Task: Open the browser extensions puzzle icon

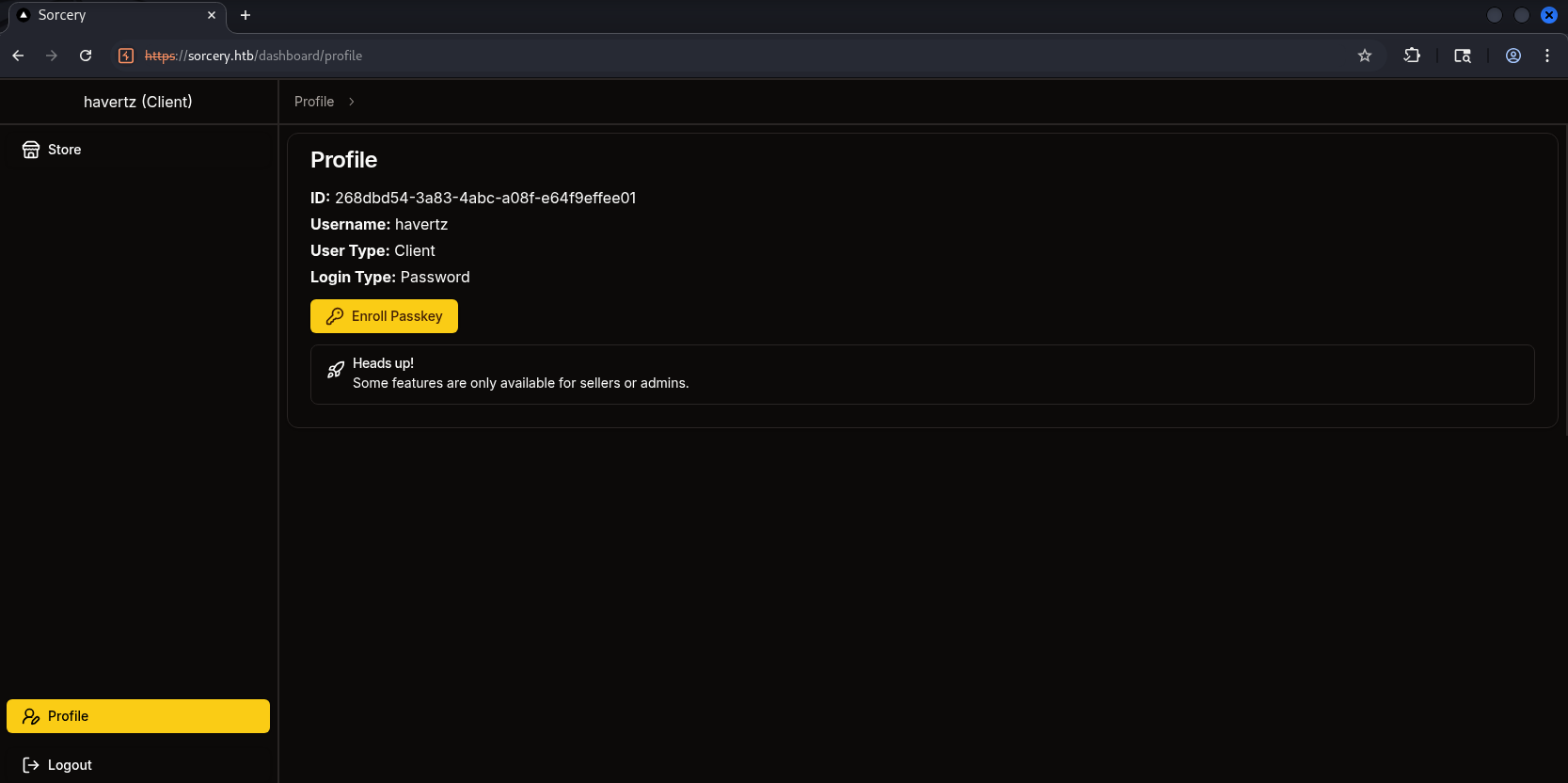Action: (1412, 56)
